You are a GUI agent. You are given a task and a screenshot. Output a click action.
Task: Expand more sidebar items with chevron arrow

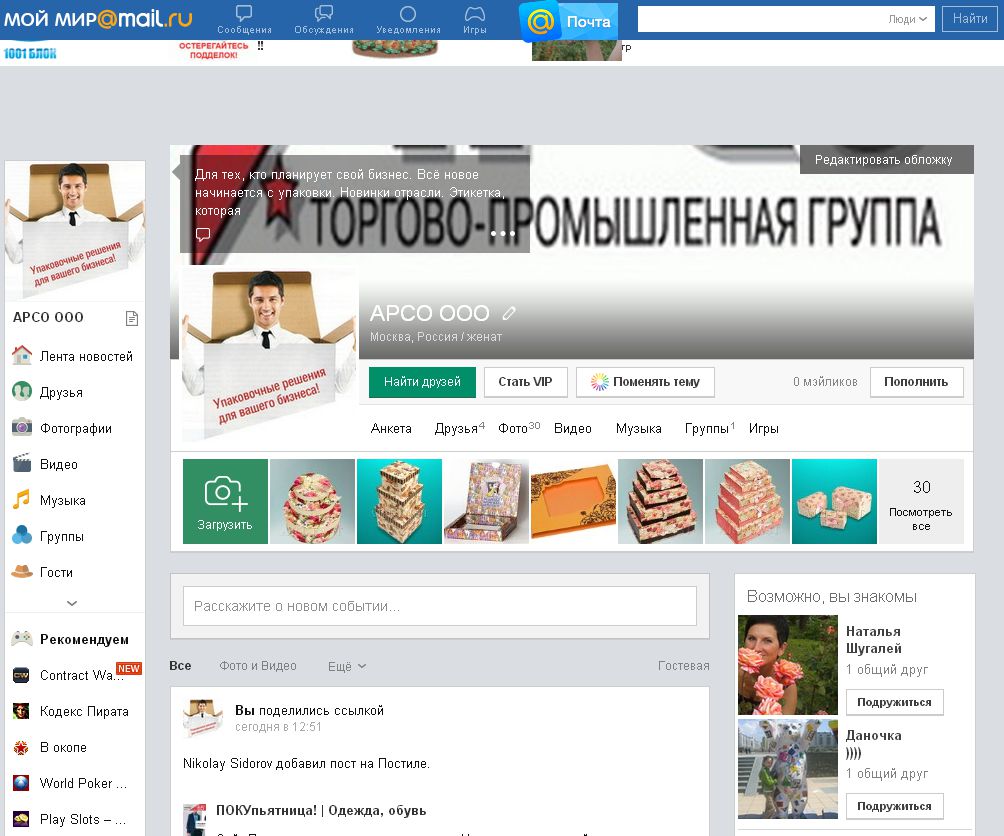pos(72,603)
